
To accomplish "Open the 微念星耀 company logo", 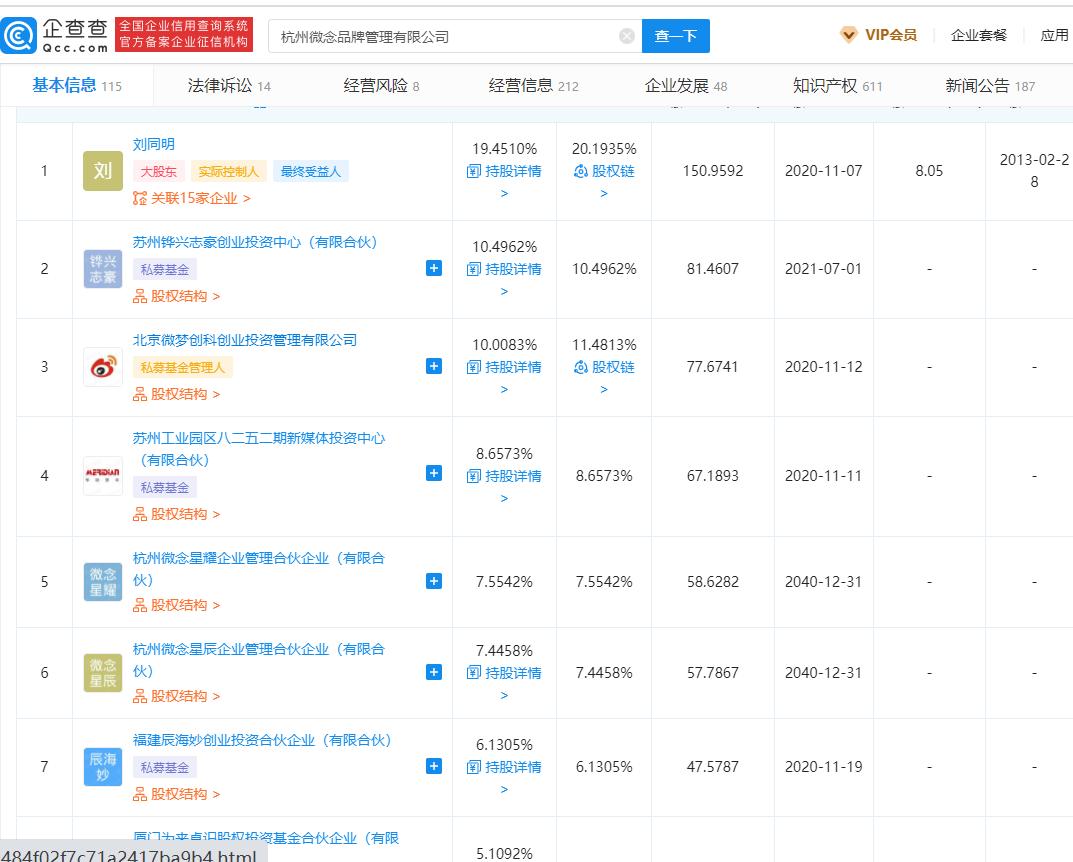I will [x=103, y=582].
